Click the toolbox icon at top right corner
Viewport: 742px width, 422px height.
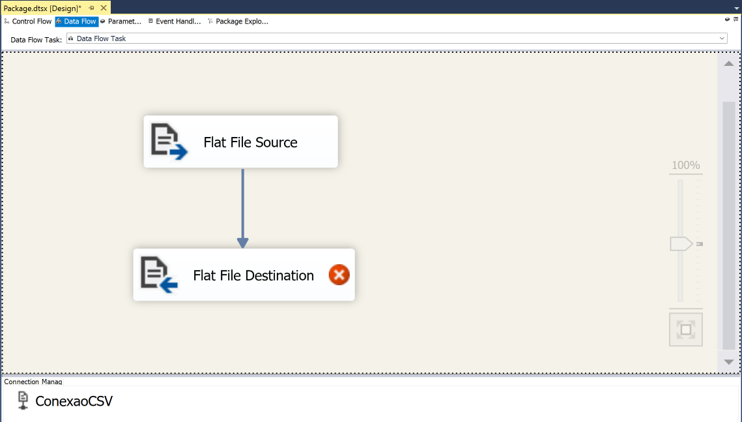tap(735, 19)
